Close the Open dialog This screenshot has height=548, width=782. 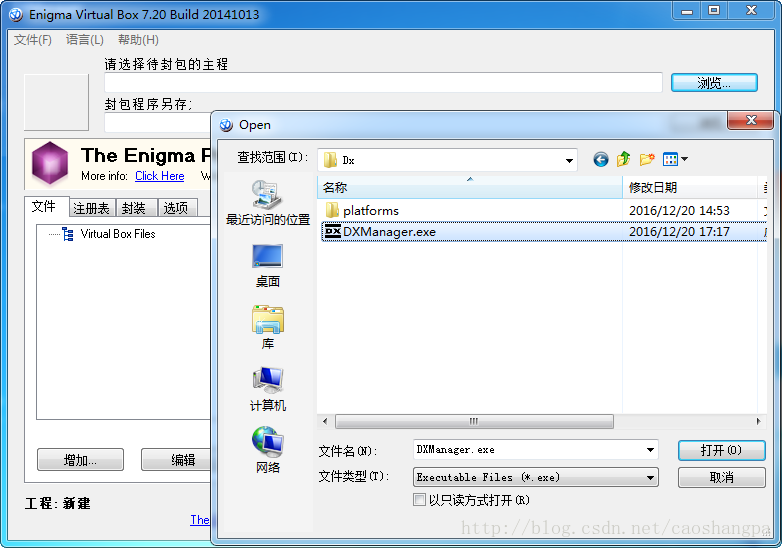point(750,120)
